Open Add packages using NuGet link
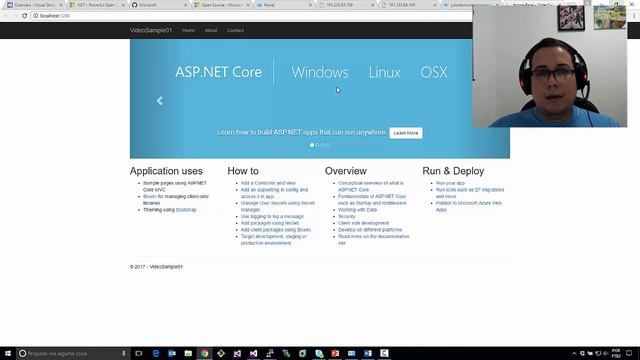Image resolution: width=640 pixels, height=360 pixels. click(x=270, y=223)
